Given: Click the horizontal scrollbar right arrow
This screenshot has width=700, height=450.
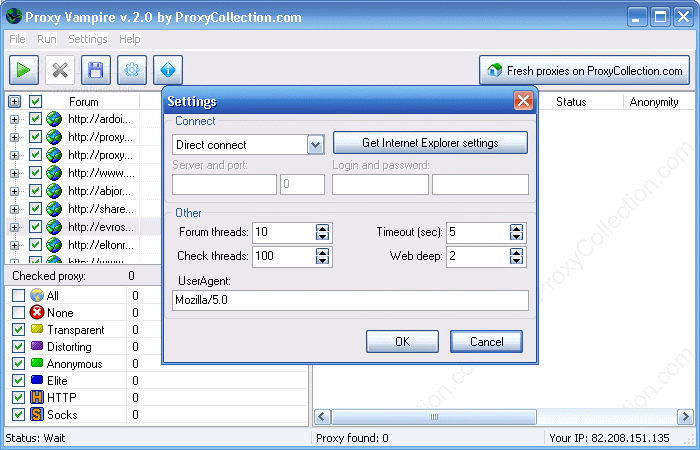Looking at the screenshot, I should click(x=685, y=417).
